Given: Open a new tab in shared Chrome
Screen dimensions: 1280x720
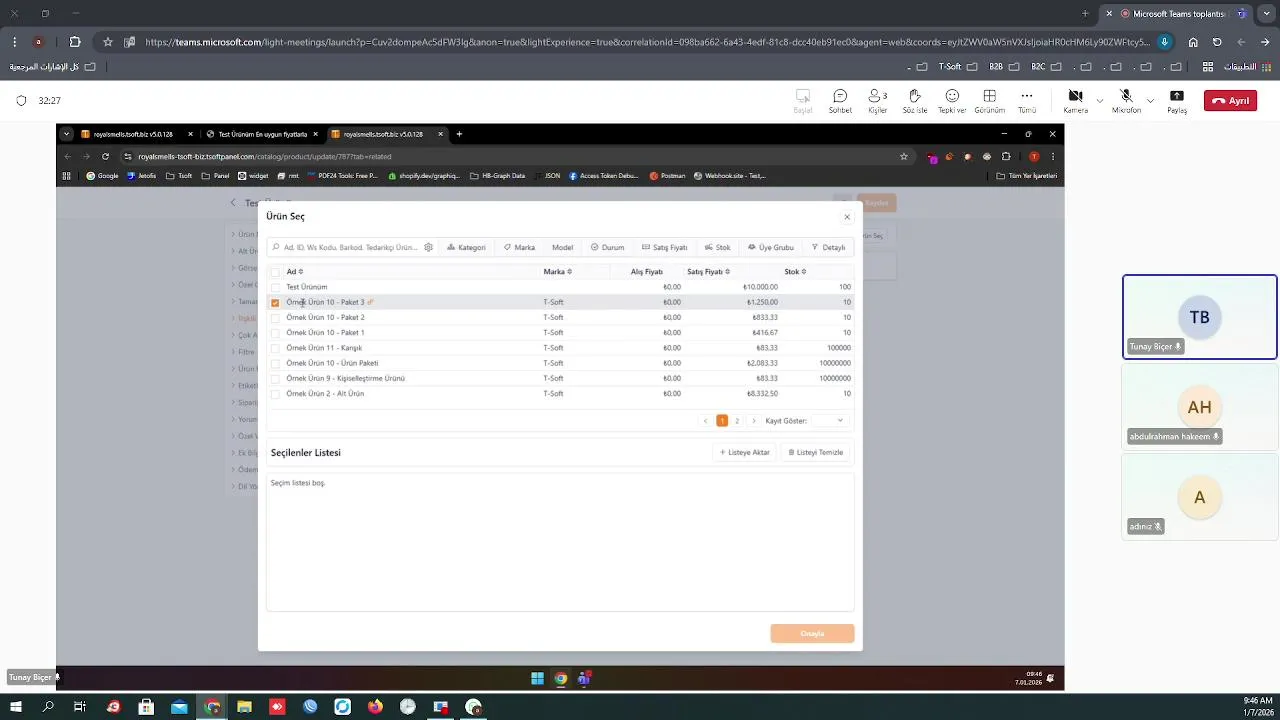Looking at the screenshot, I should tap(459, 134).
